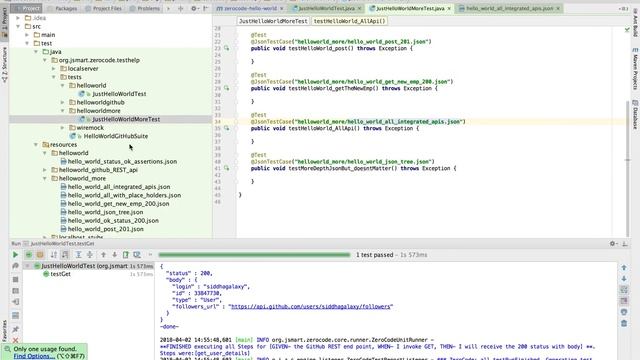
Task: Switch to the Problems view tab
Action: point(145,8)
